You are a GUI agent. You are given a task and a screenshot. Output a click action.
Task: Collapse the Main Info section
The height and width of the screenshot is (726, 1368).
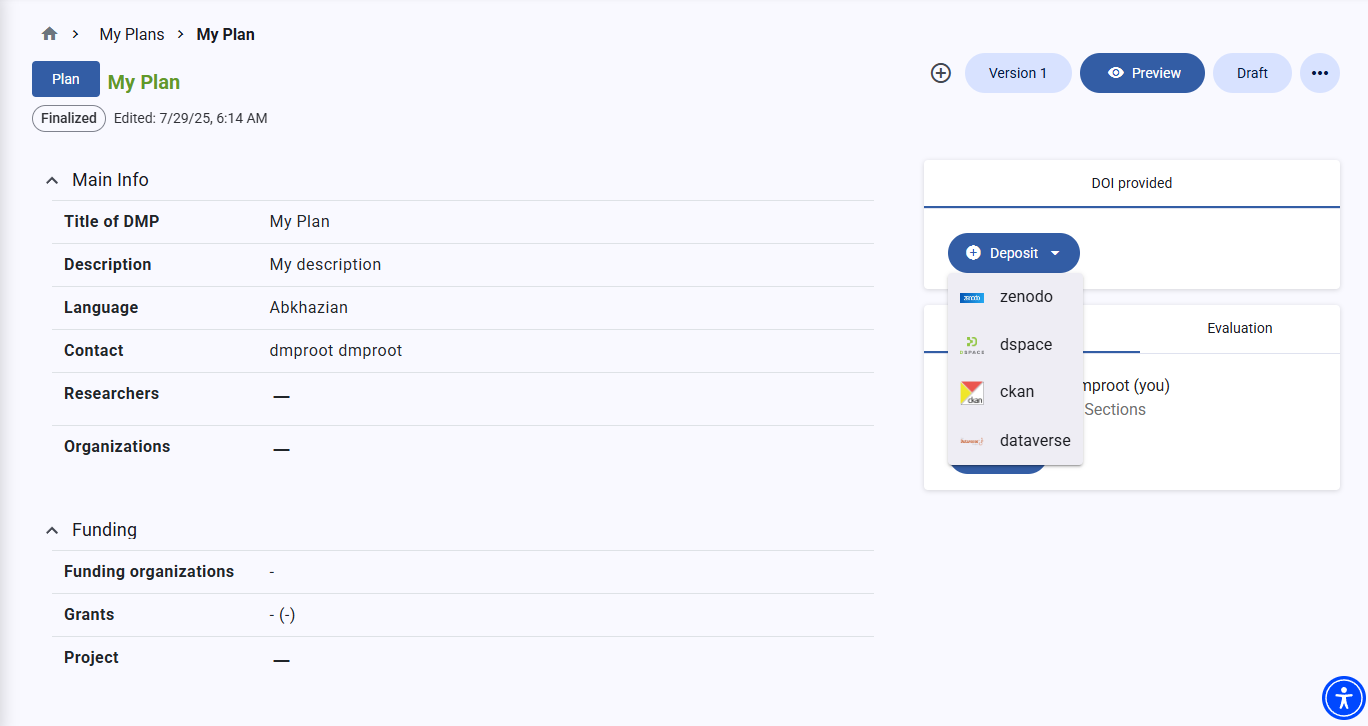(x=52, y=181)
